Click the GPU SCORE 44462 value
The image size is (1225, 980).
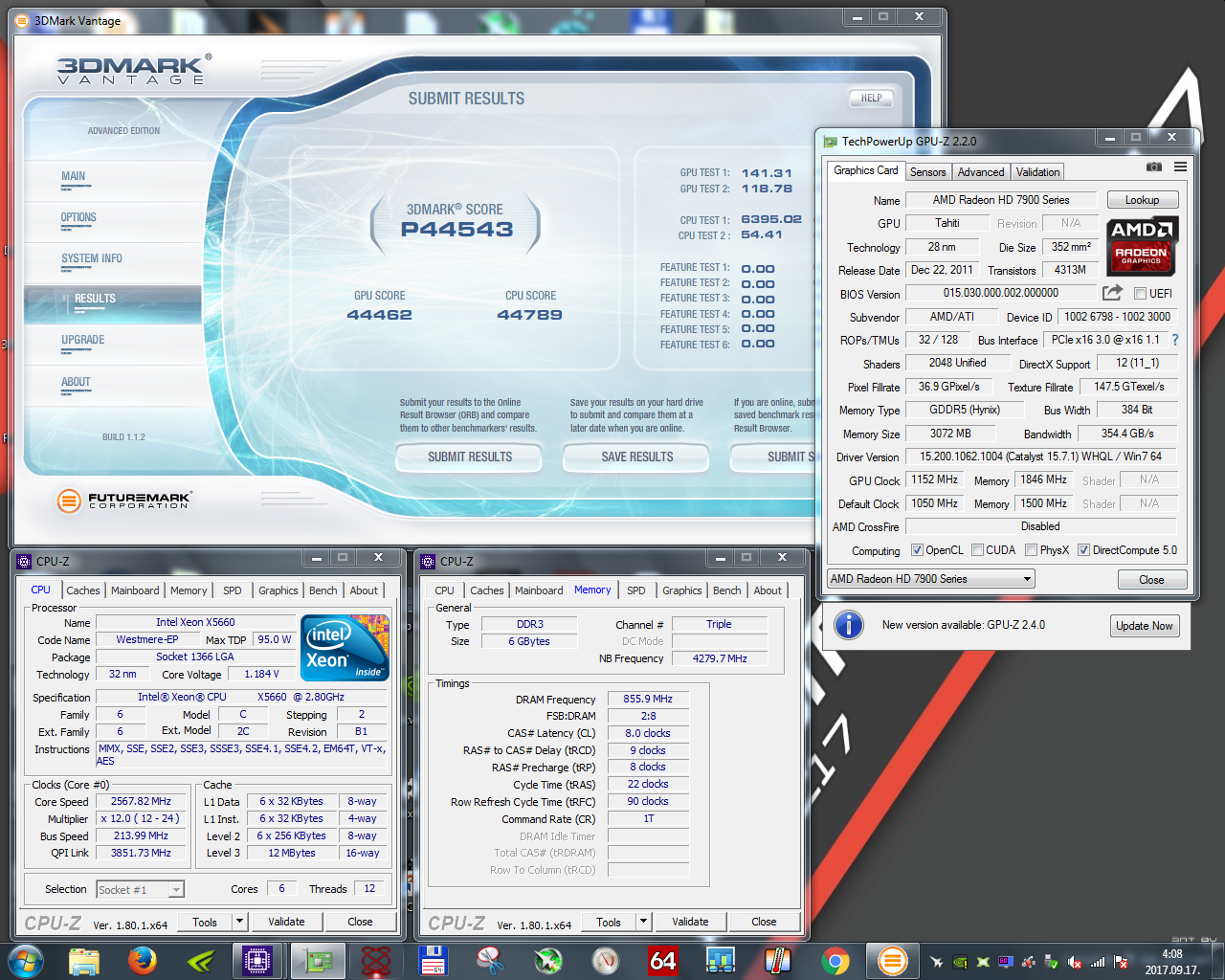[x=380, y=315]
